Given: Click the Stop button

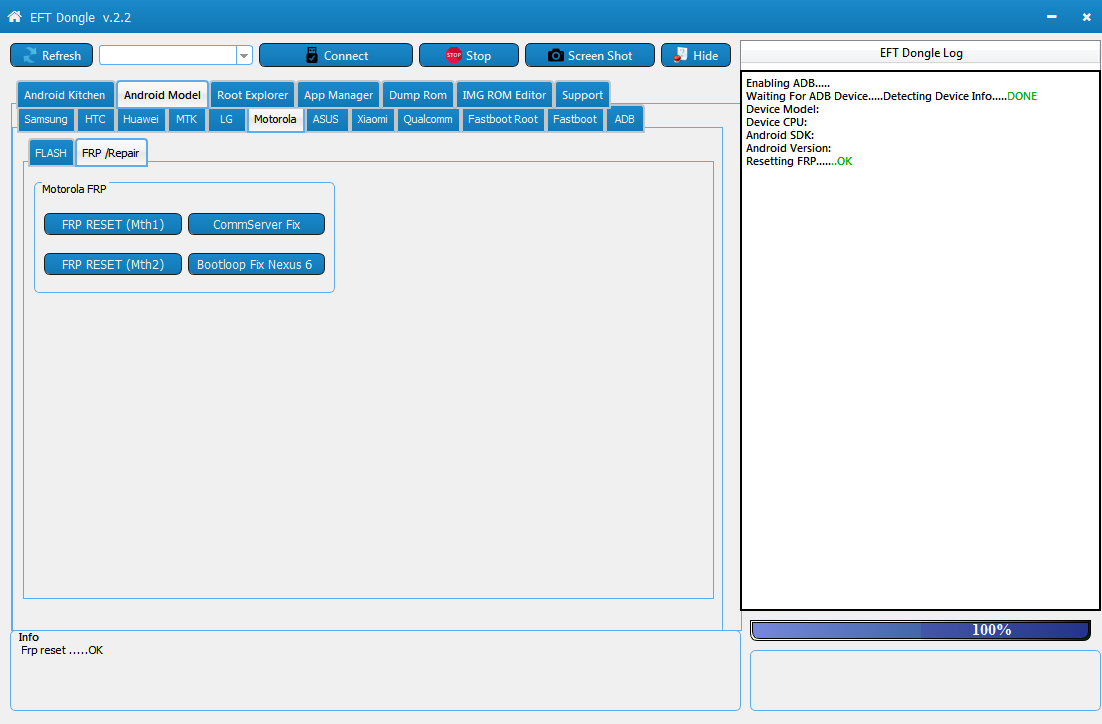Looking at the screenshot, I should point(469,56).
